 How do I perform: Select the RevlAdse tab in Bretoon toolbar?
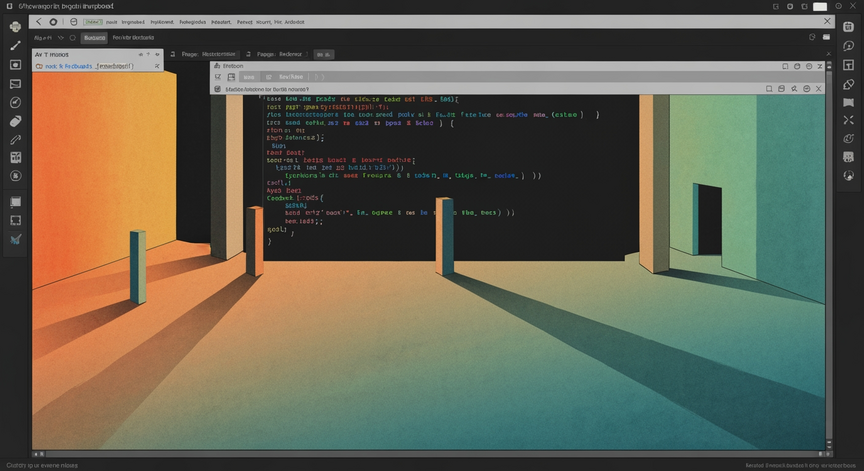(286, 77)
